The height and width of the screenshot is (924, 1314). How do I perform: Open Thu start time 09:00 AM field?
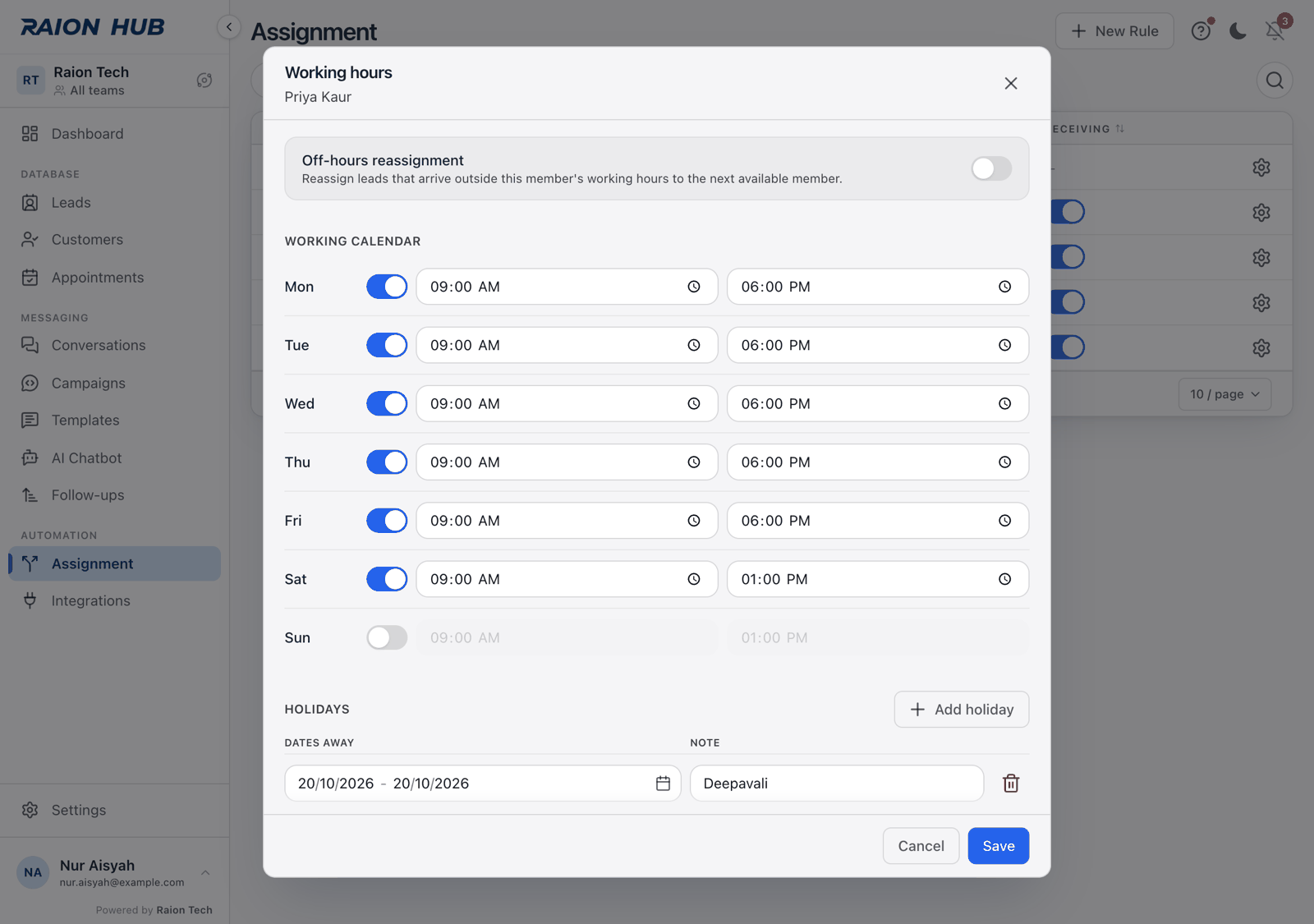[567, 462]
